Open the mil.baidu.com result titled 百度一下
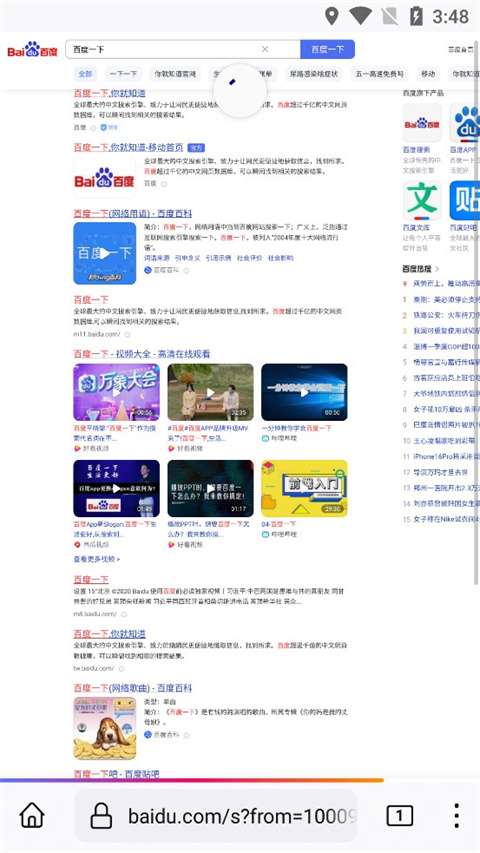The width and height of the screenshot is (480, 853). pyautogui.click(x=91, y=579)
